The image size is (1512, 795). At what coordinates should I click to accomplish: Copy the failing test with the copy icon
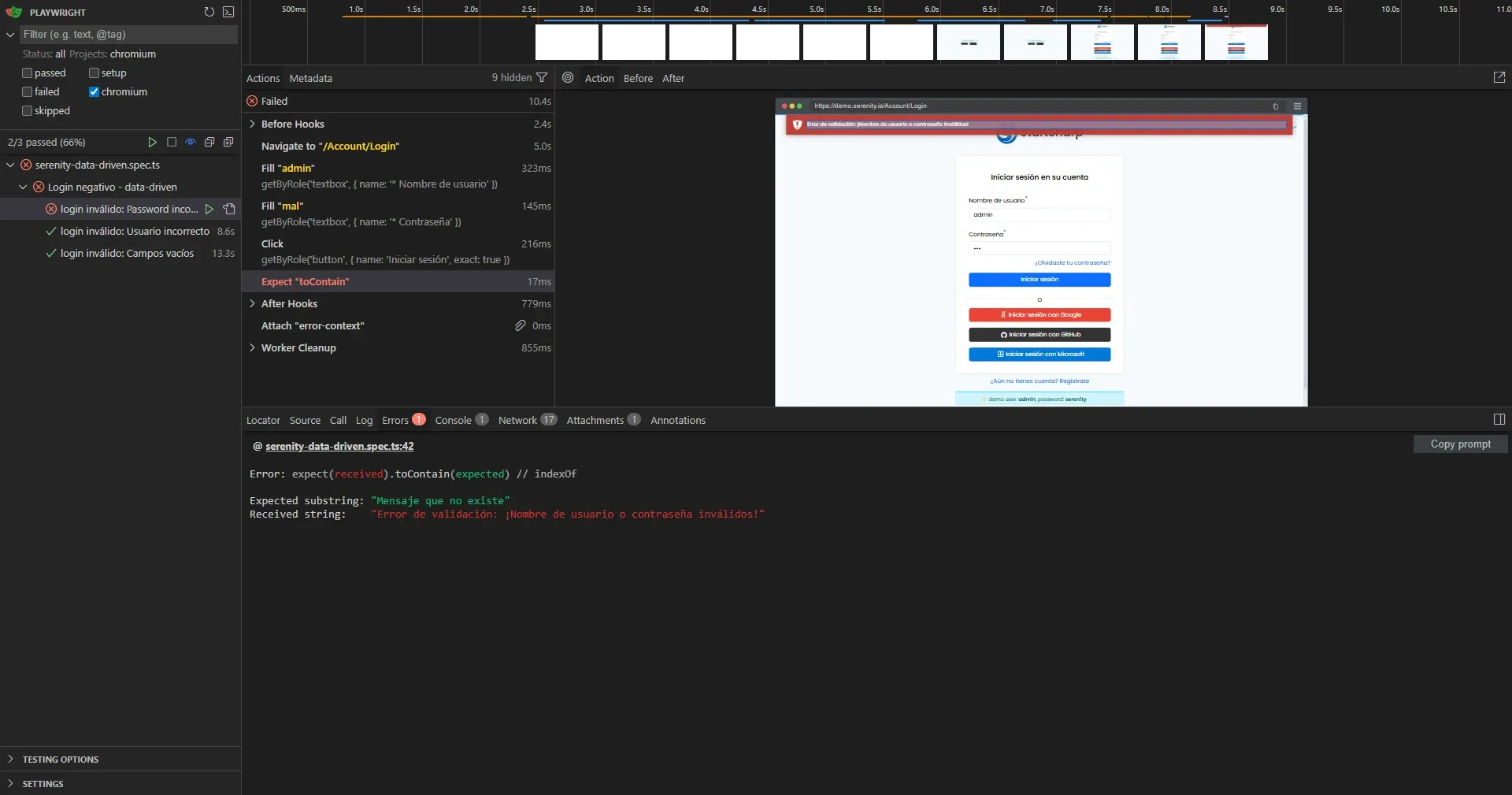(x=228, y=209)
